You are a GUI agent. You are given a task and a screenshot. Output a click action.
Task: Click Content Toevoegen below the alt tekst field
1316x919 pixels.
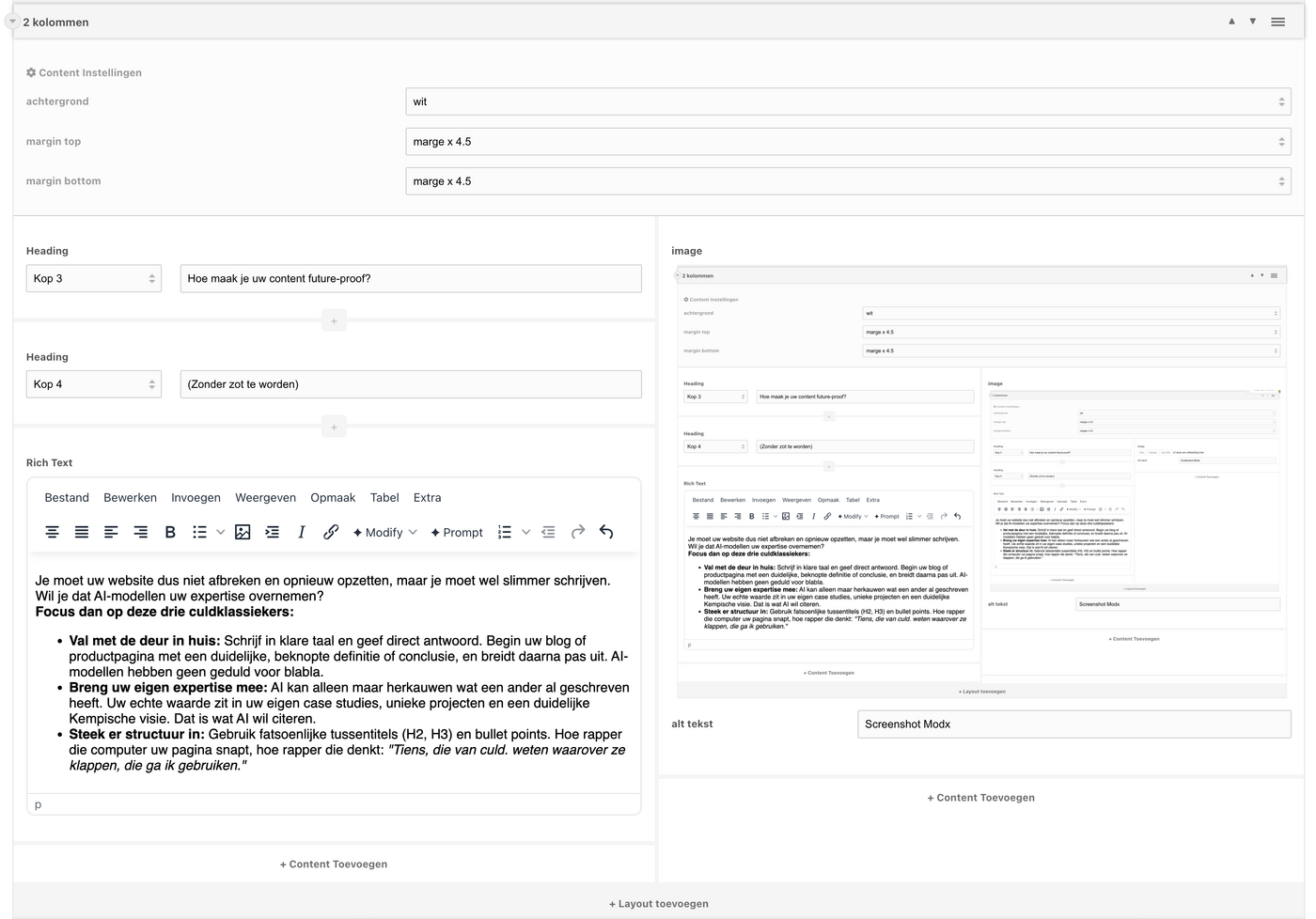pyautogui.click(x=981, y=798)
